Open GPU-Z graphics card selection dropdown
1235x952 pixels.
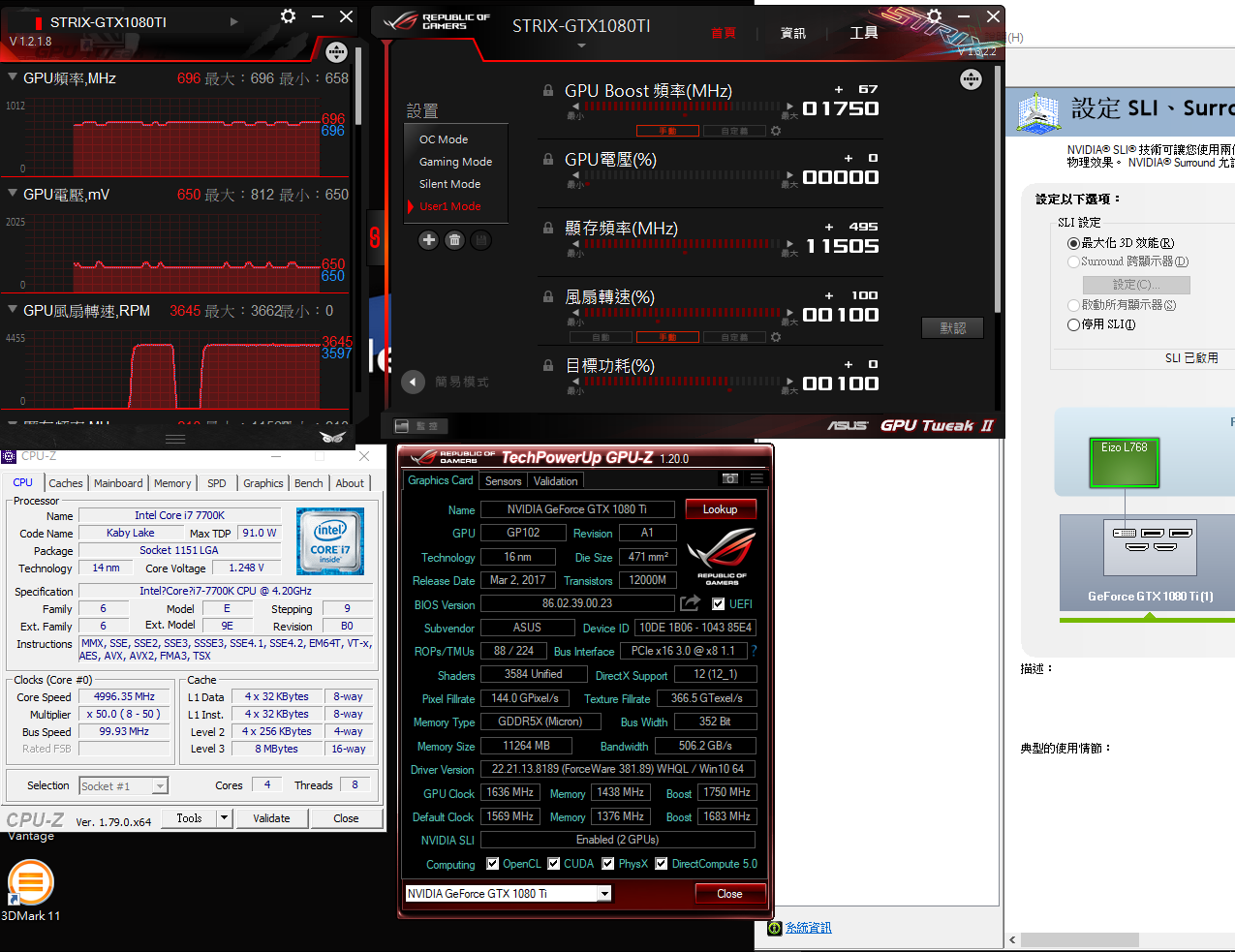pyautogui.click(x=604, y=894)
